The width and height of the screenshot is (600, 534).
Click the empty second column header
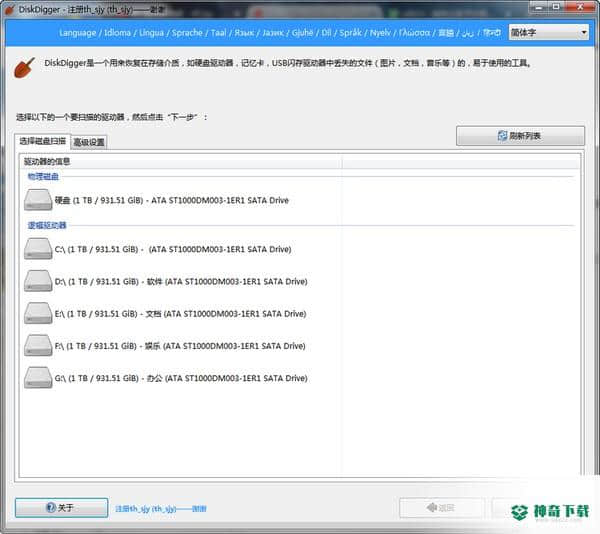point(461,161)
